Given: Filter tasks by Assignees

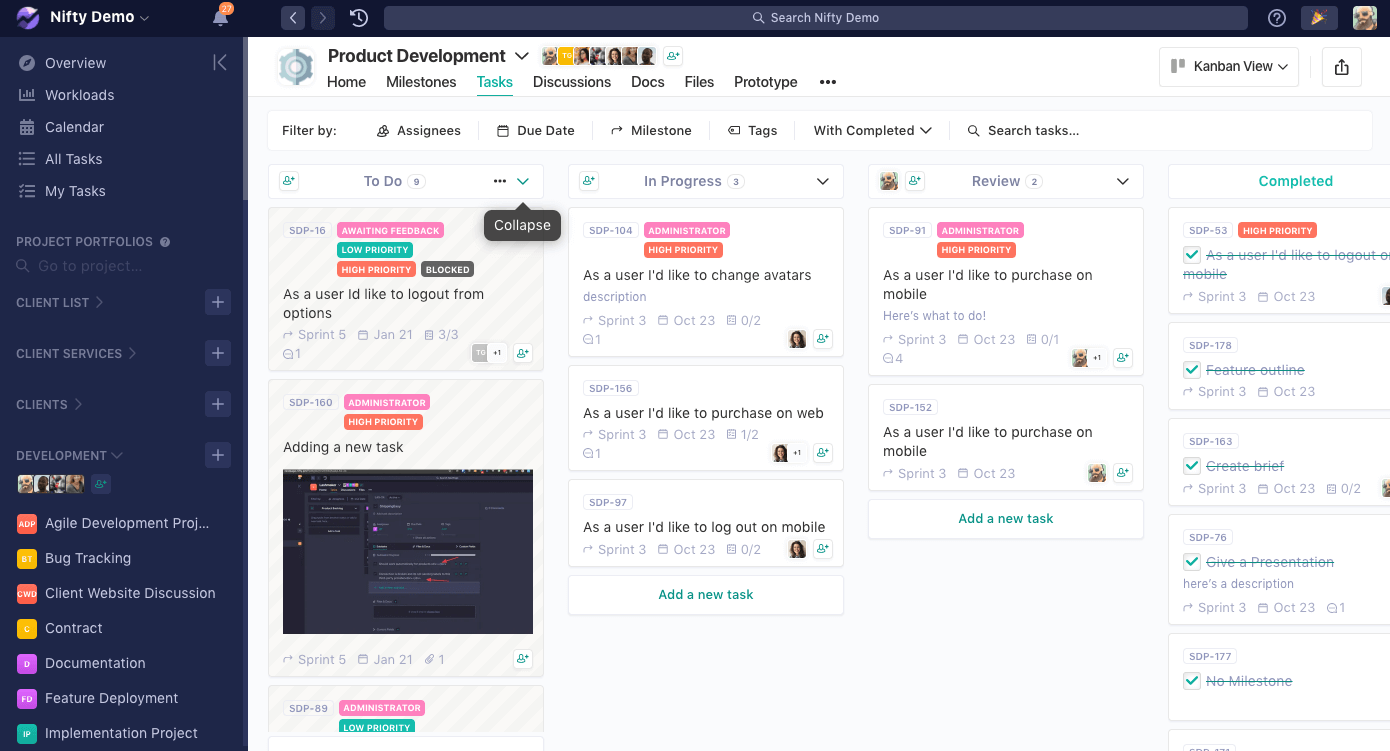Looking at the screenshot, I should tap(418, 130).
